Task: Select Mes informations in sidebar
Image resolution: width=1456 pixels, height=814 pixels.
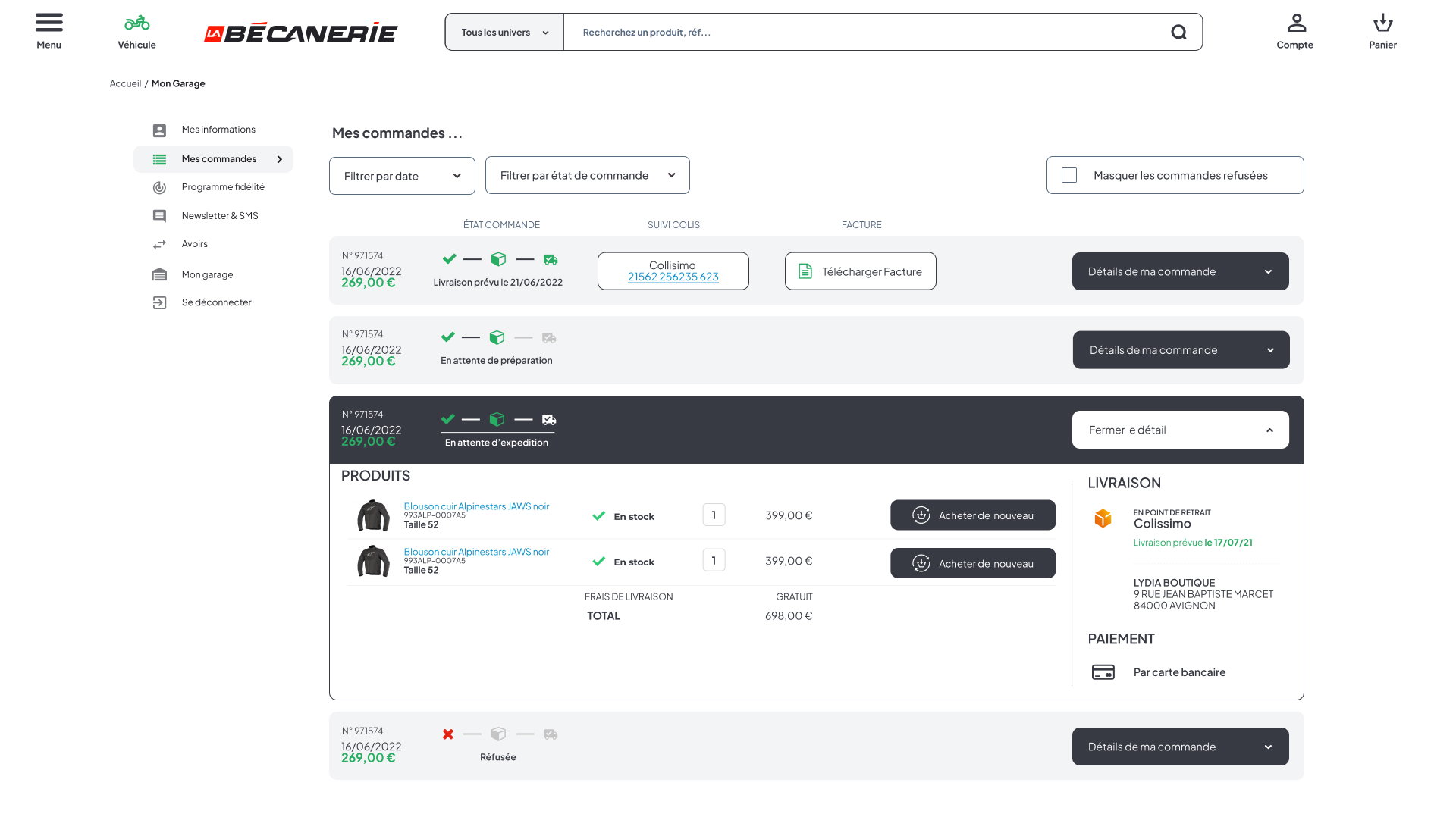Action: [x=218, y=130]
